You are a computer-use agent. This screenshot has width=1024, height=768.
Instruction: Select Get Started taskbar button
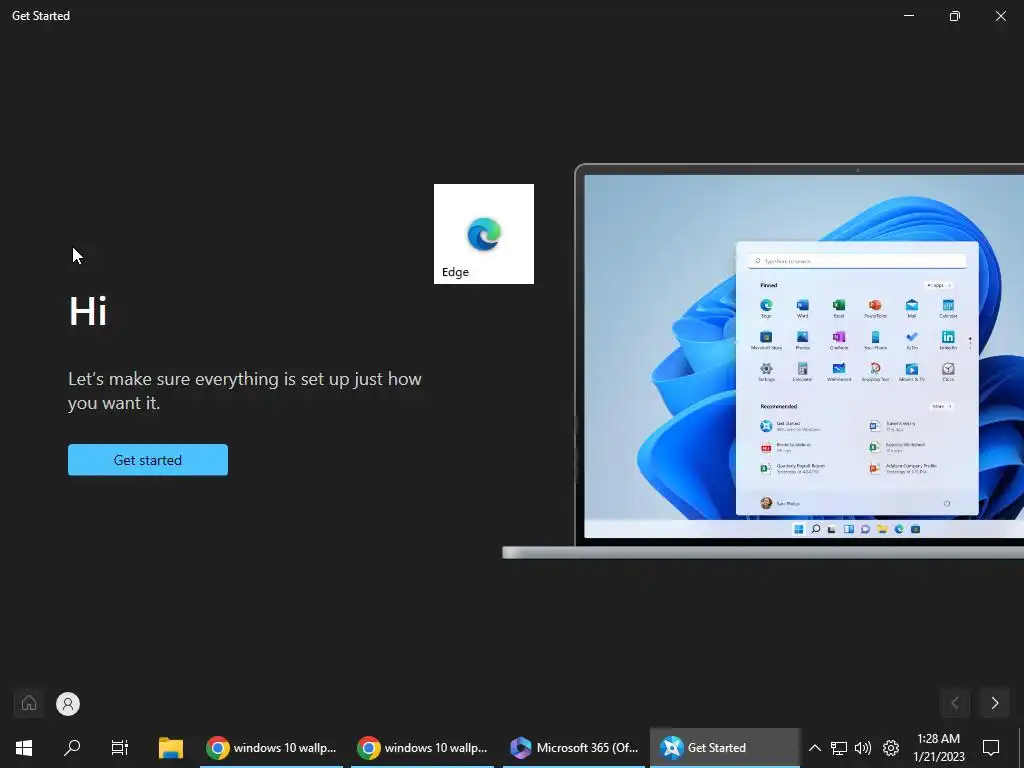[725, 748]
